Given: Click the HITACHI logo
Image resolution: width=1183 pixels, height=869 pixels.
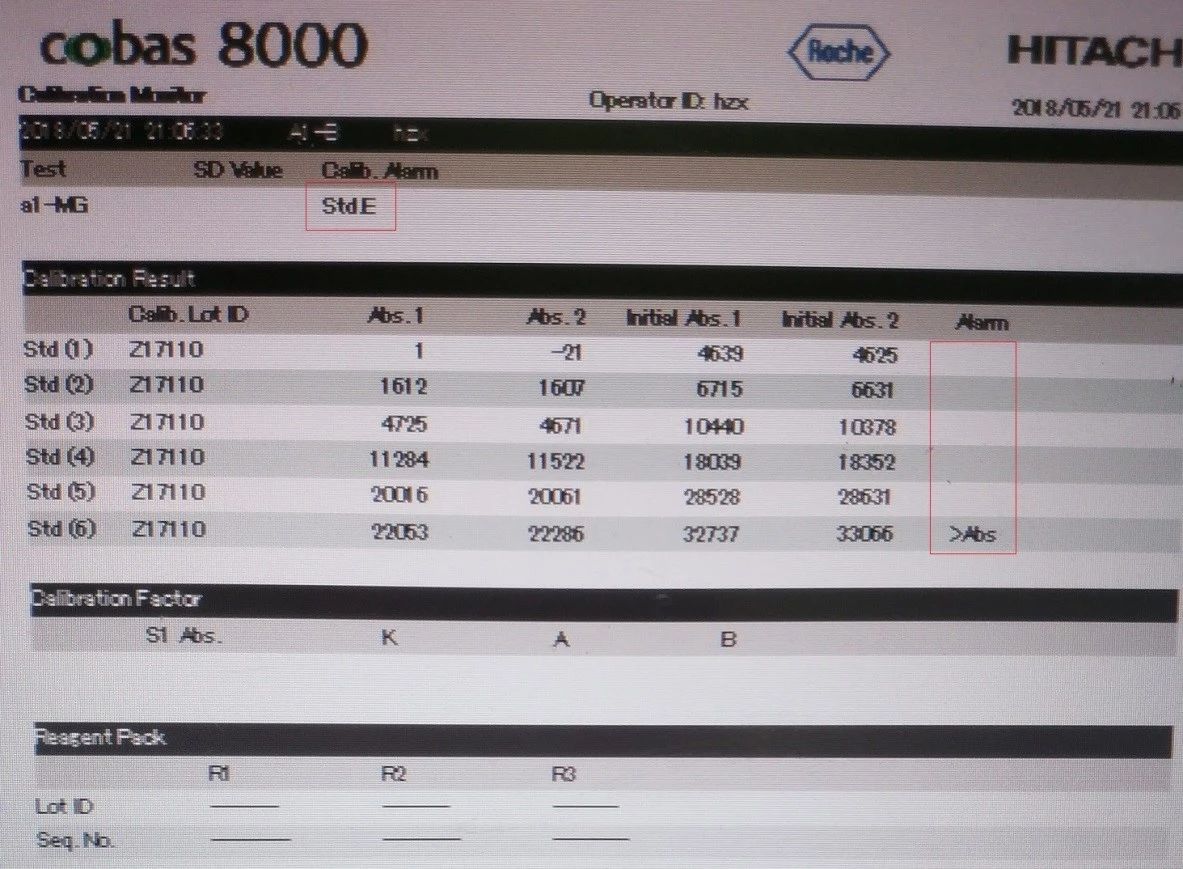Looking at the screenshot, I should [1095, 51].
